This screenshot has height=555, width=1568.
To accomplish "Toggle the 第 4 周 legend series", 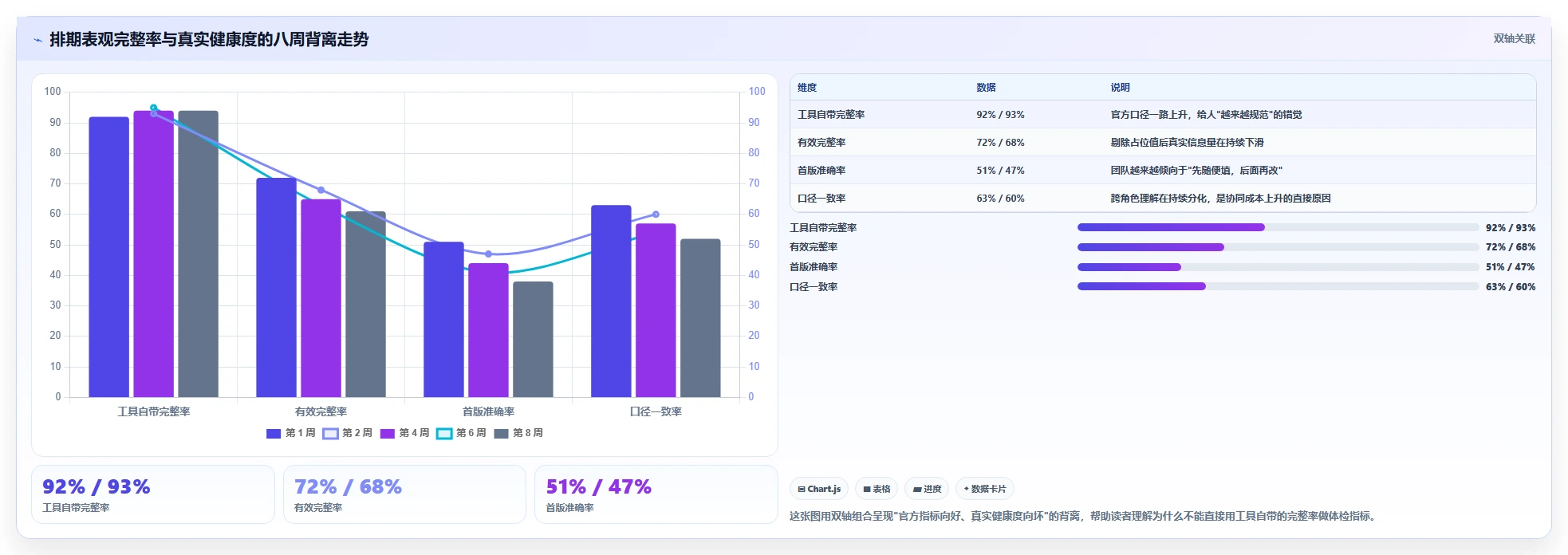I will click(404, 433).
